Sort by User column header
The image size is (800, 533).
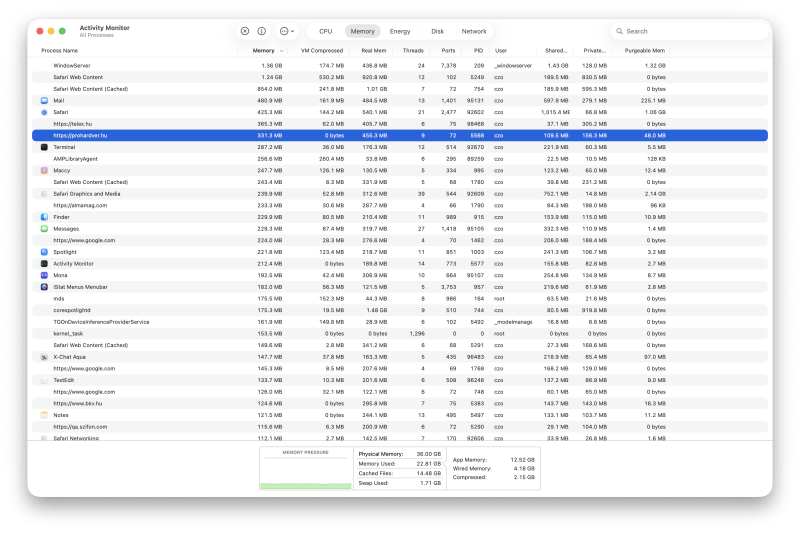pyautogui.click(x=501, y=50)
